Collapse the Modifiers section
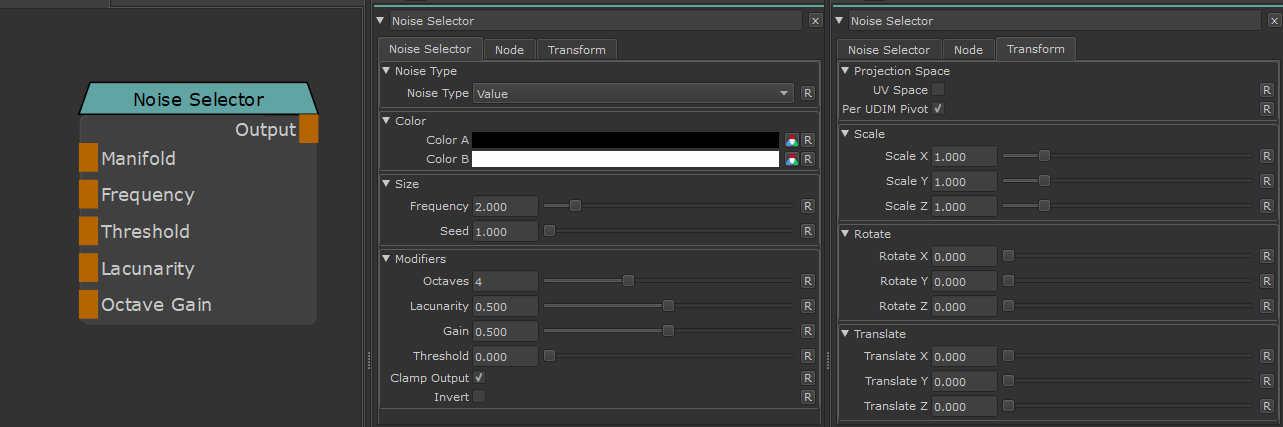Viewport: 1283px width, 427px height. pyautogui.click(x=387, y=259)
